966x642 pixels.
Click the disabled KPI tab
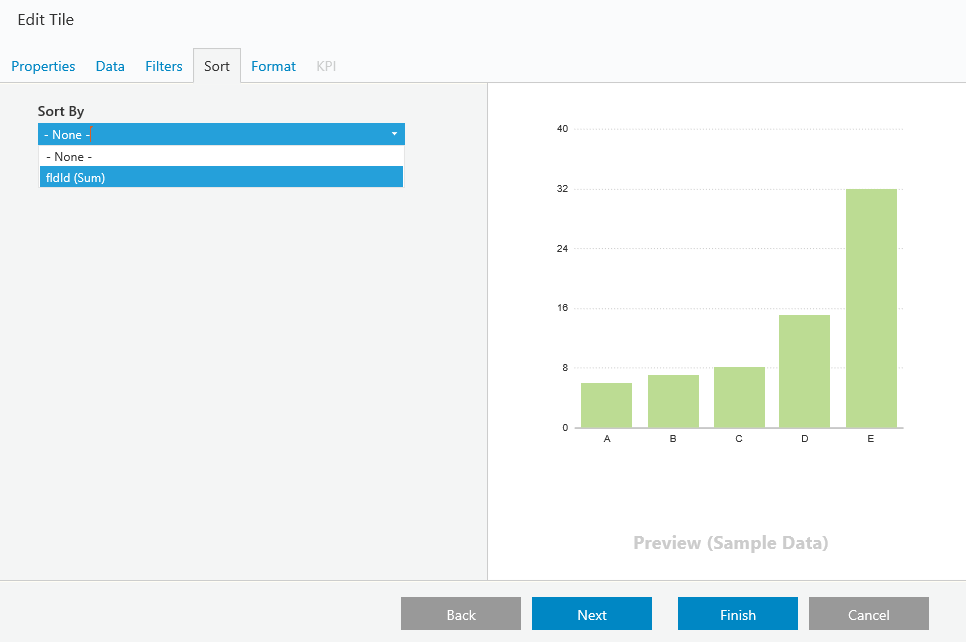[326, 66]
